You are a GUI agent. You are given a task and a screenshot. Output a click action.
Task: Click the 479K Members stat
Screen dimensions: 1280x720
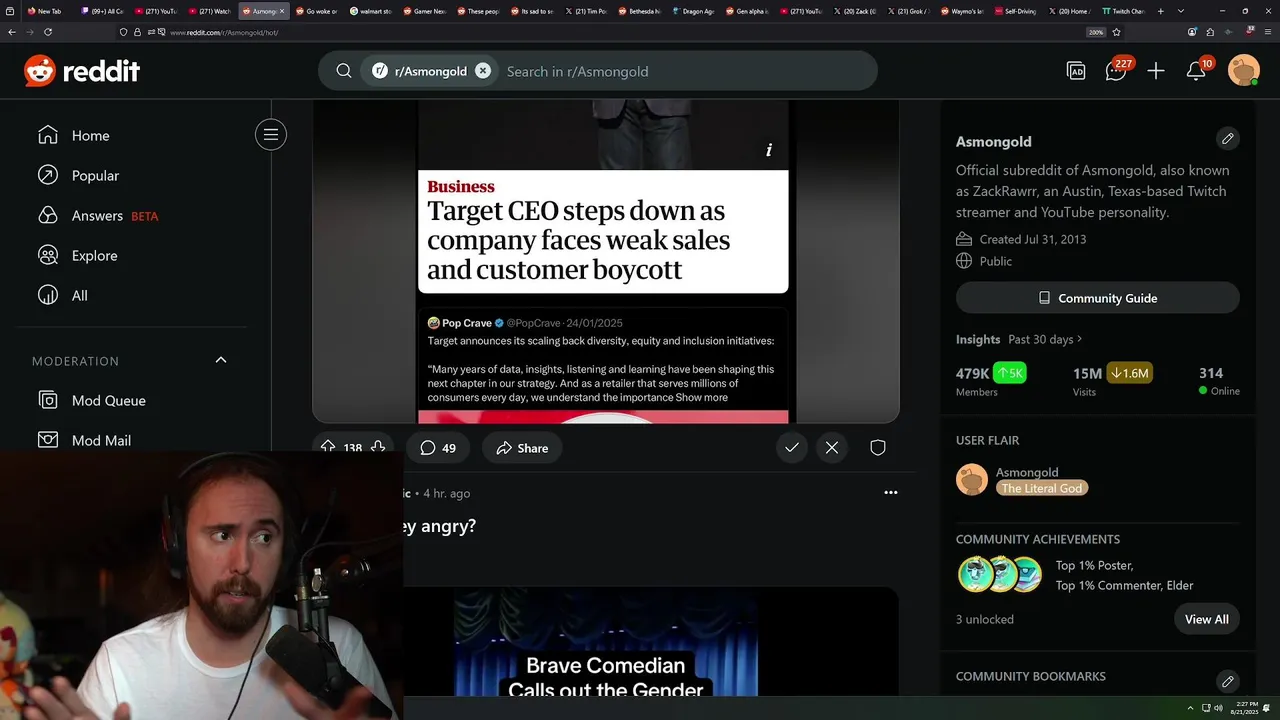click(x=990, y=380)
